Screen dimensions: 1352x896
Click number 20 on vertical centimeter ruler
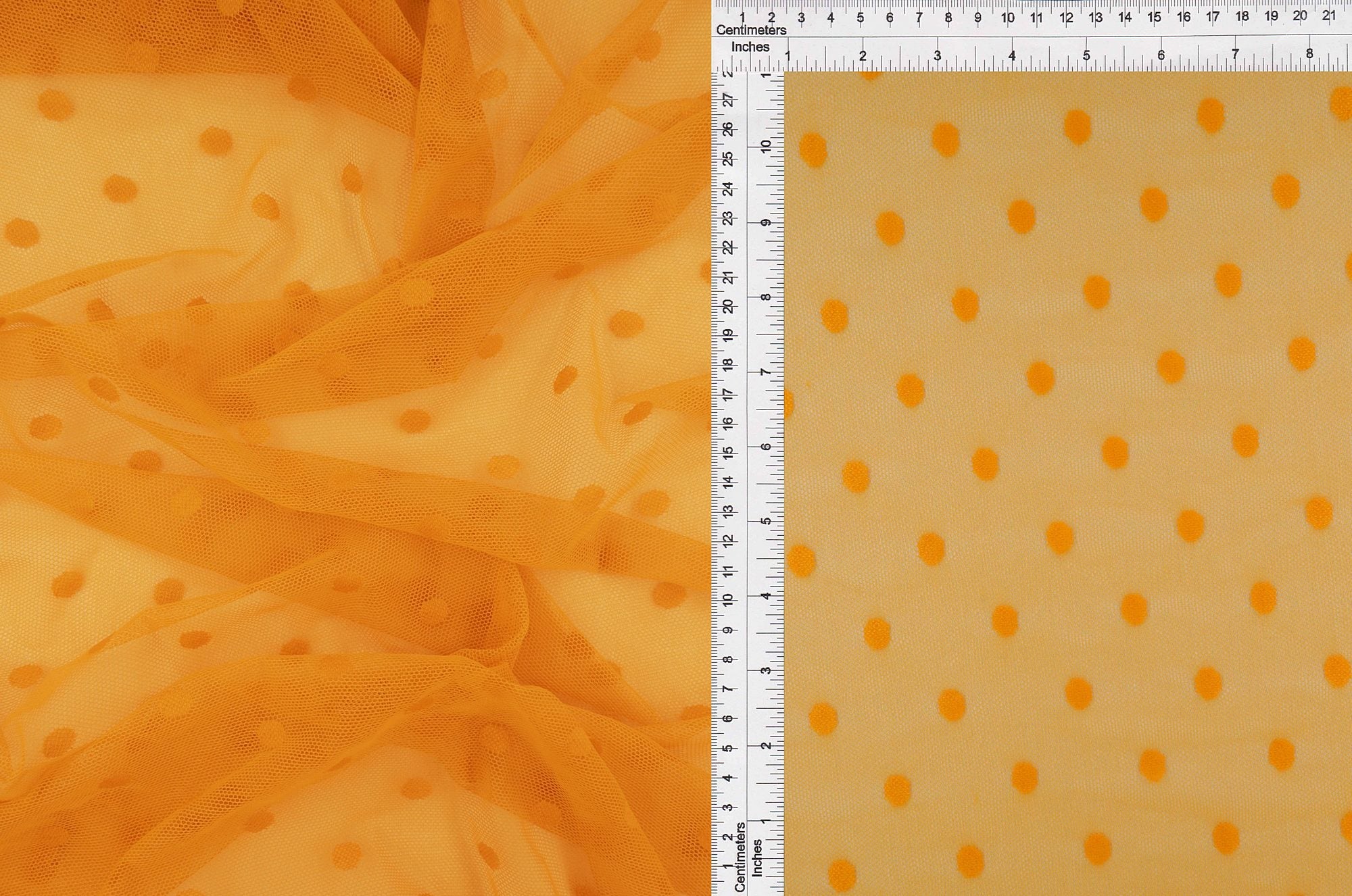click(x=728, y=306)
